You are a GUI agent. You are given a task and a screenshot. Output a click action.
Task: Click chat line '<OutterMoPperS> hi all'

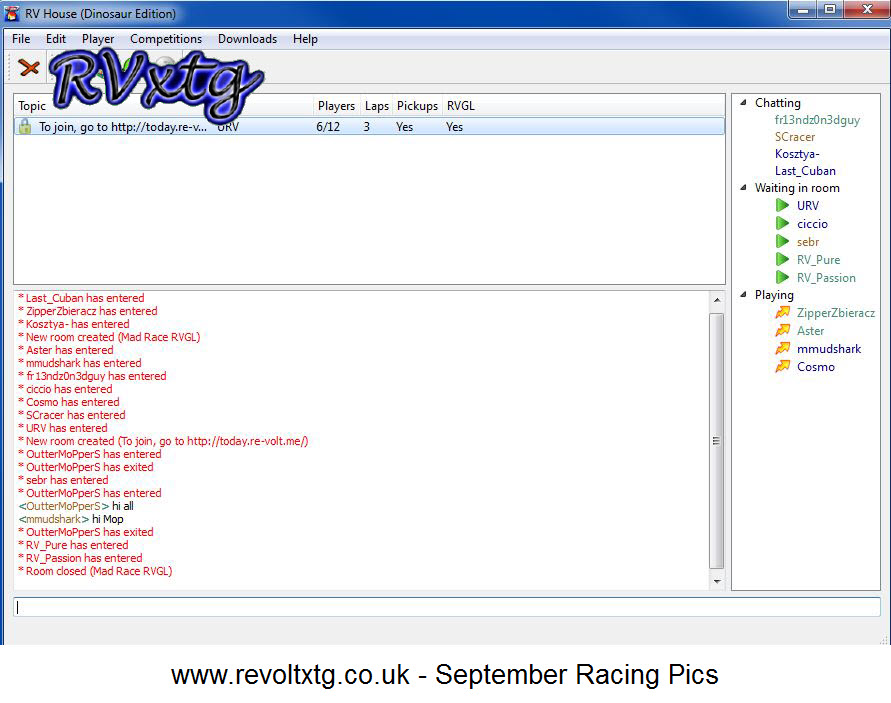point(76,506)
